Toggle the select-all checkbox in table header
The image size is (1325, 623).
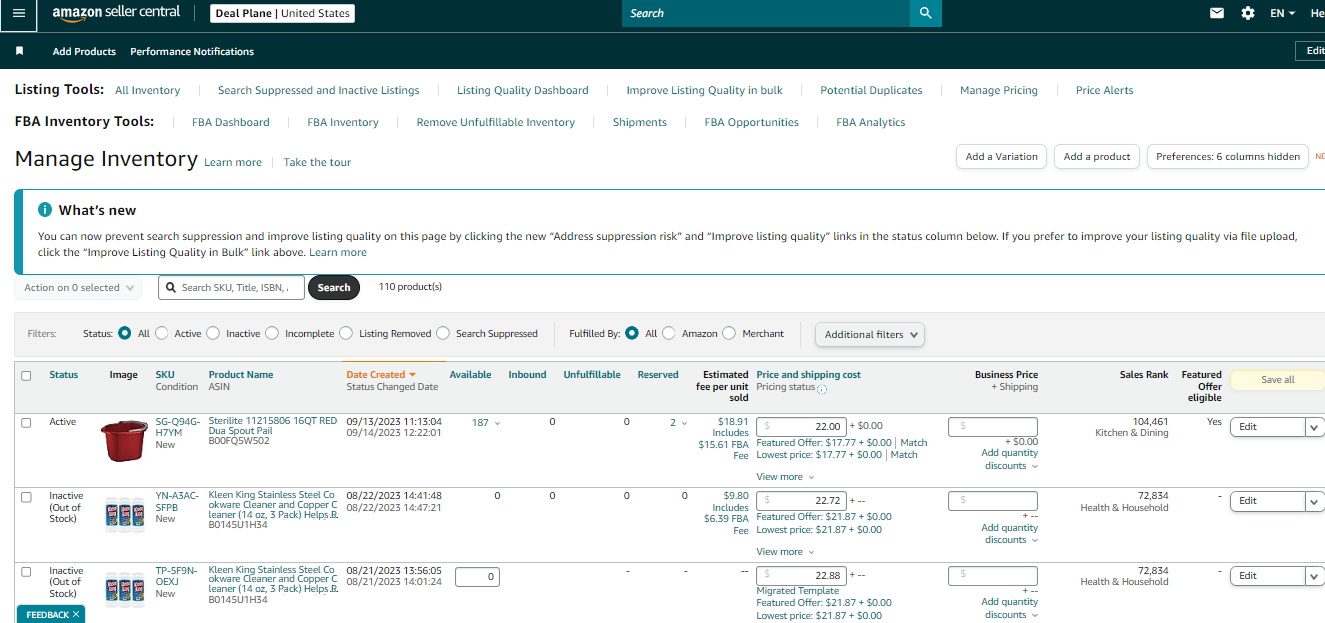26,376
